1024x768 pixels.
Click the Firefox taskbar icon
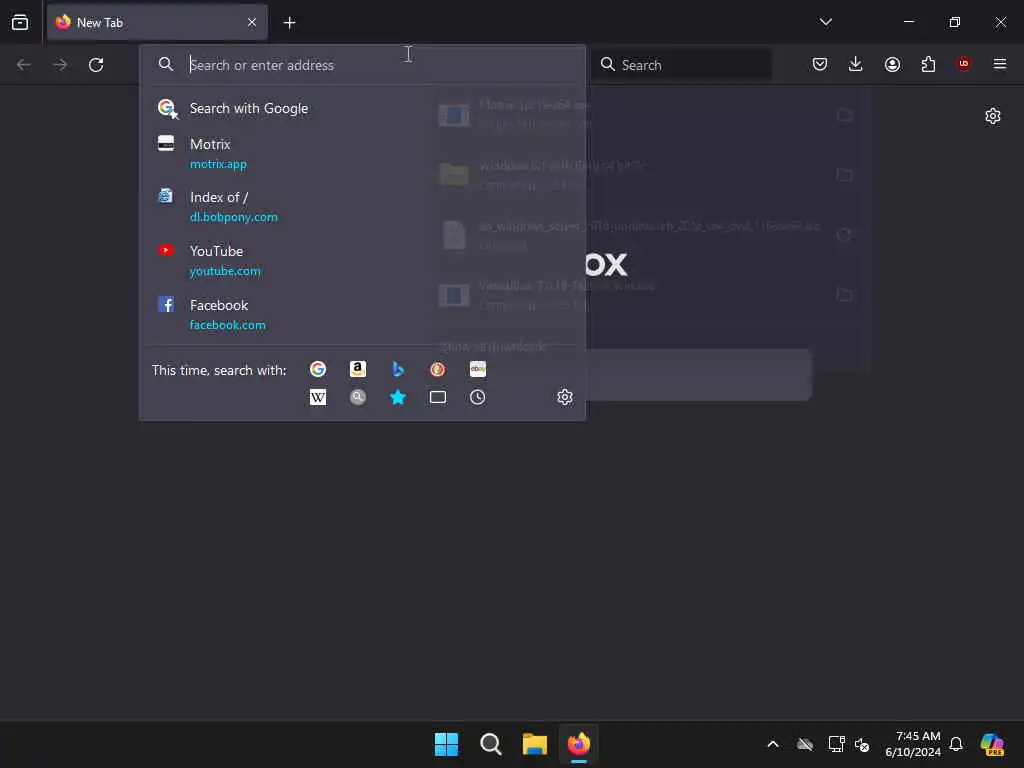point(579,744)
